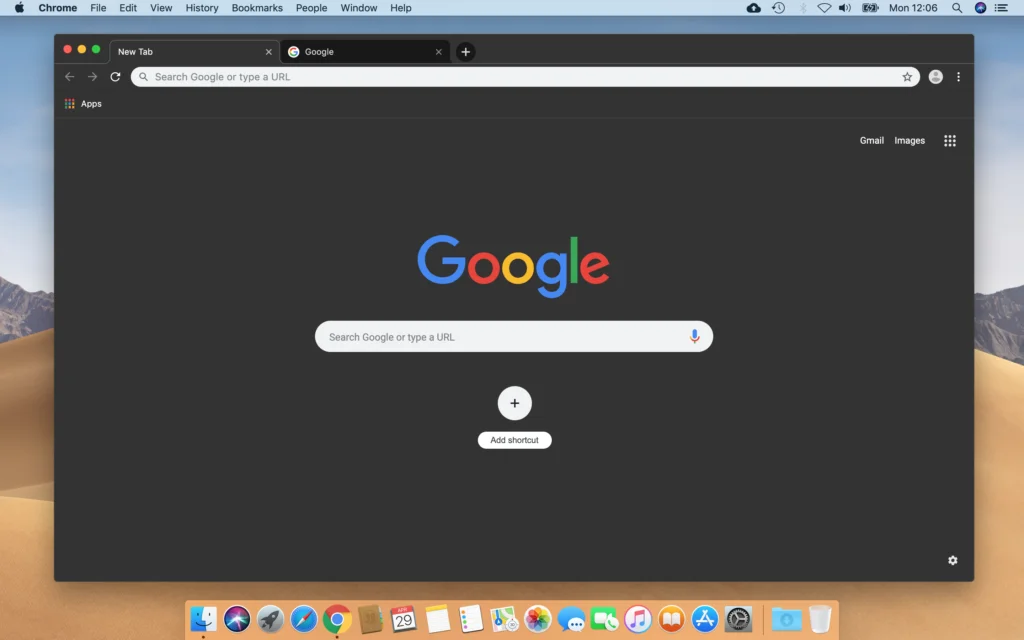Screen dimensions: 1024x640
Task: Open Photos from the Dock
Action: (x=537, y=618)
